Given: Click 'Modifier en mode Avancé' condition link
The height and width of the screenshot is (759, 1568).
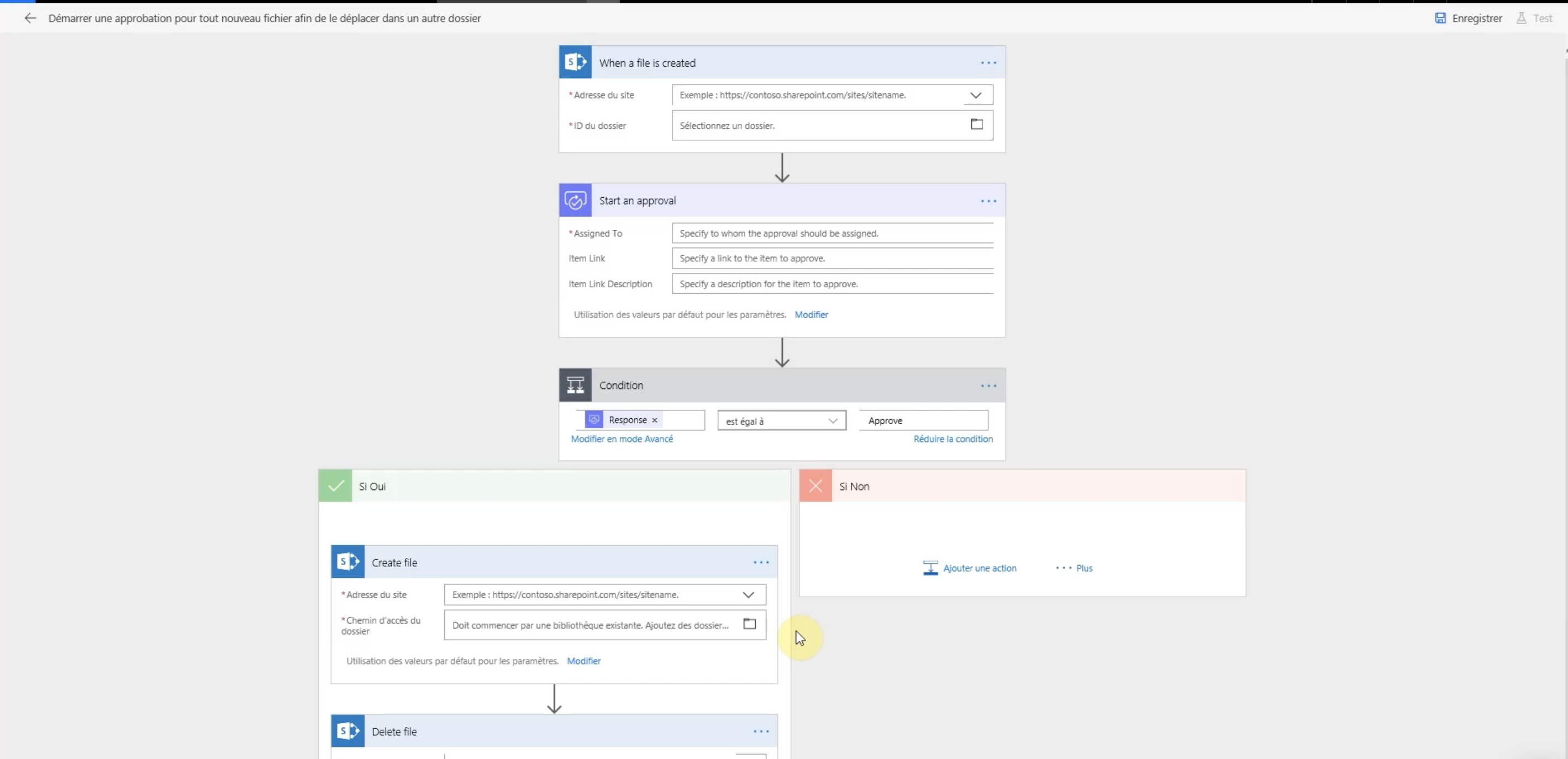Looking at the screenshot, I should (621, 439).
